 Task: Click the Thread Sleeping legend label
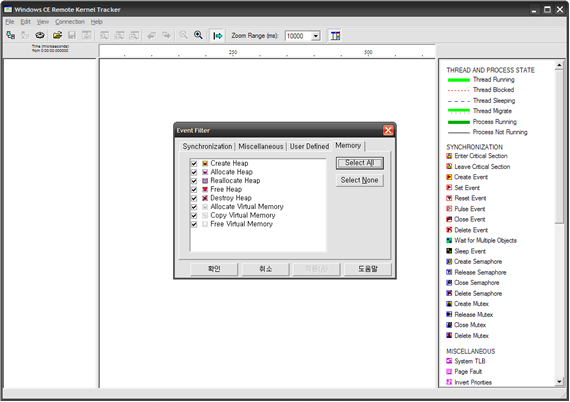pos(494,101)
